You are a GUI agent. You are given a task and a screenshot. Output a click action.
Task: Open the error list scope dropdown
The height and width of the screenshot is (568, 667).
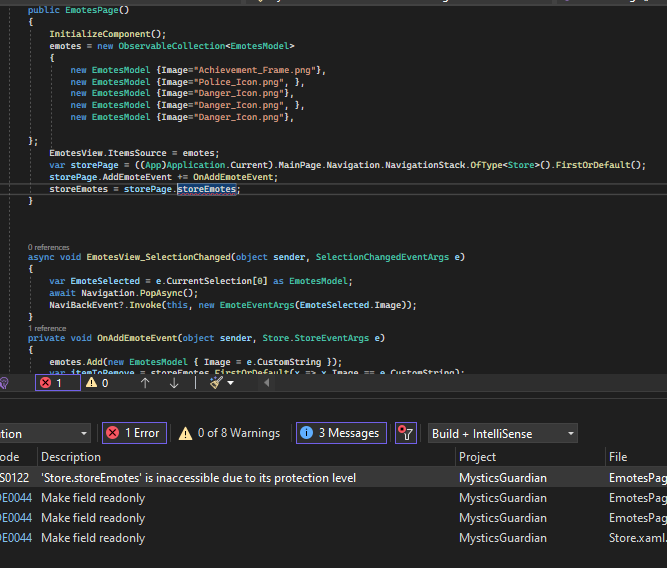tap(45, 434)
